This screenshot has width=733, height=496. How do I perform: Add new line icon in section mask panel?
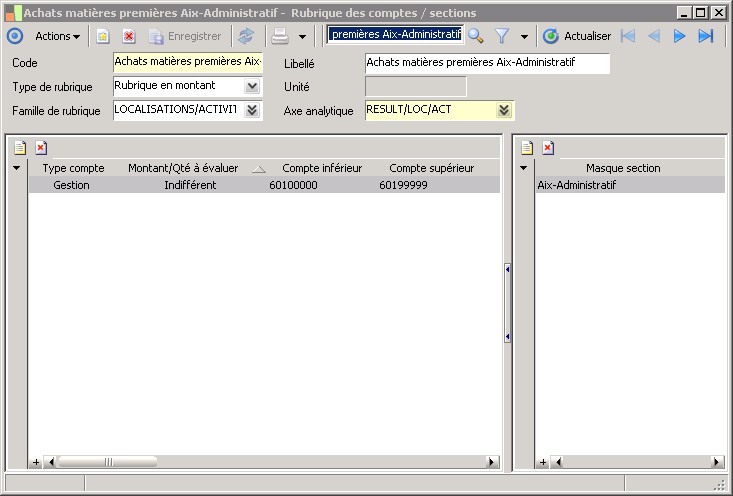point(527,148)
